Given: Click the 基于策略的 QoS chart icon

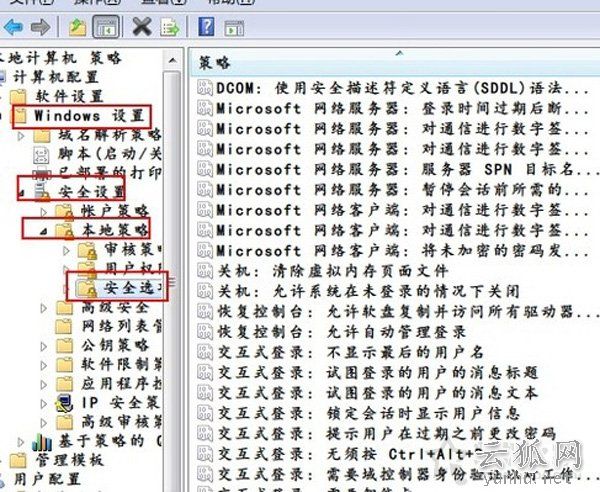Looking at the screenshot, I should click(x=42, y=442).
